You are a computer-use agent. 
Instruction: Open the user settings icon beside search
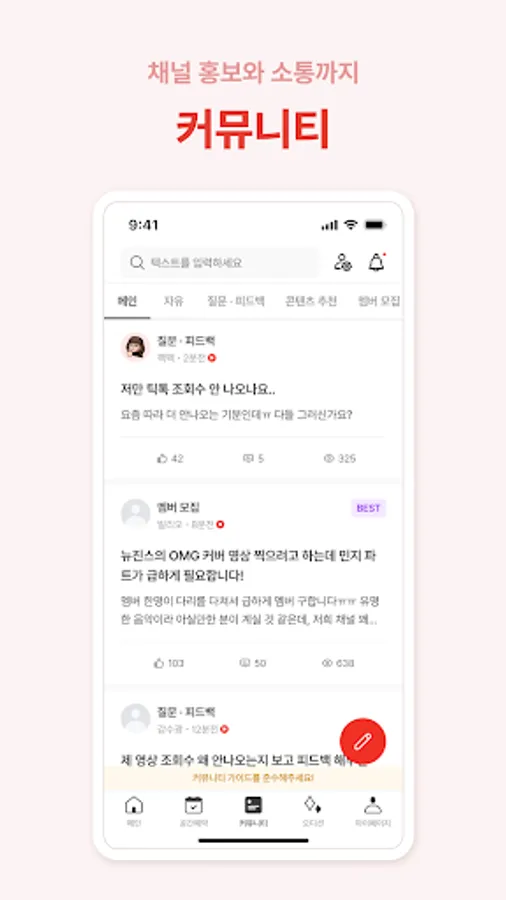click(343, 262)
